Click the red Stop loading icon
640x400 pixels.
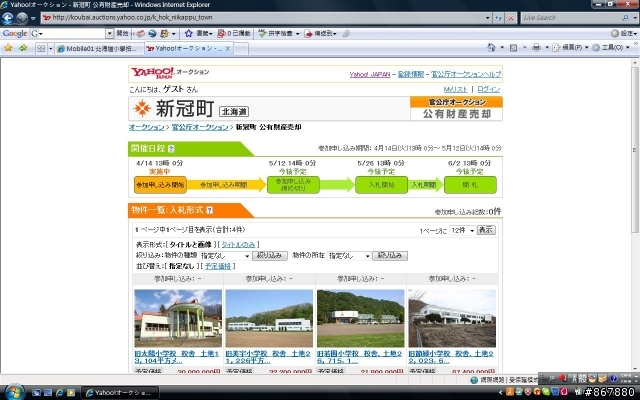[x=511, y=18]
